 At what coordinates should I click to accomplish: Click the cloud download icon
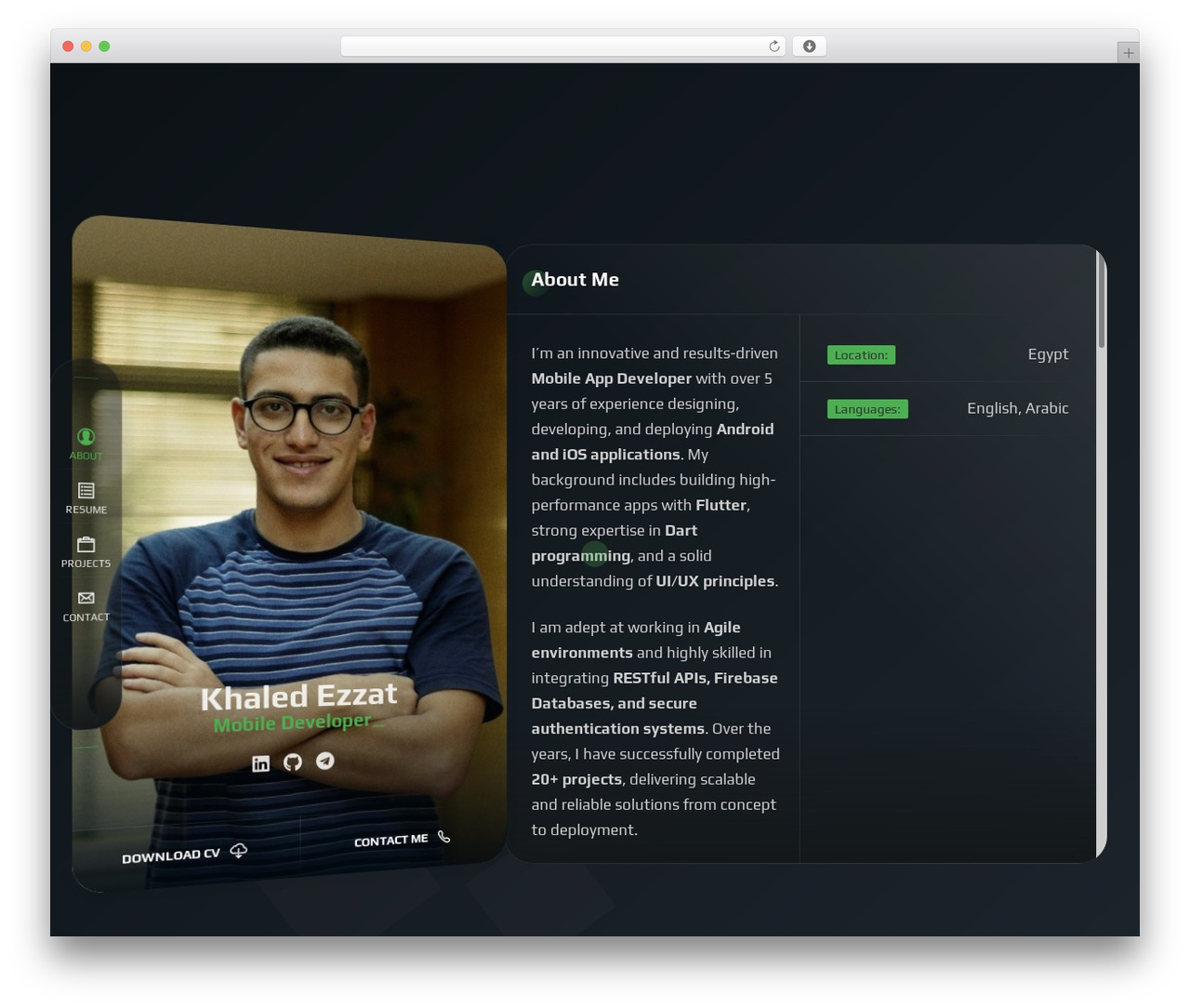(x=239, y=850)
